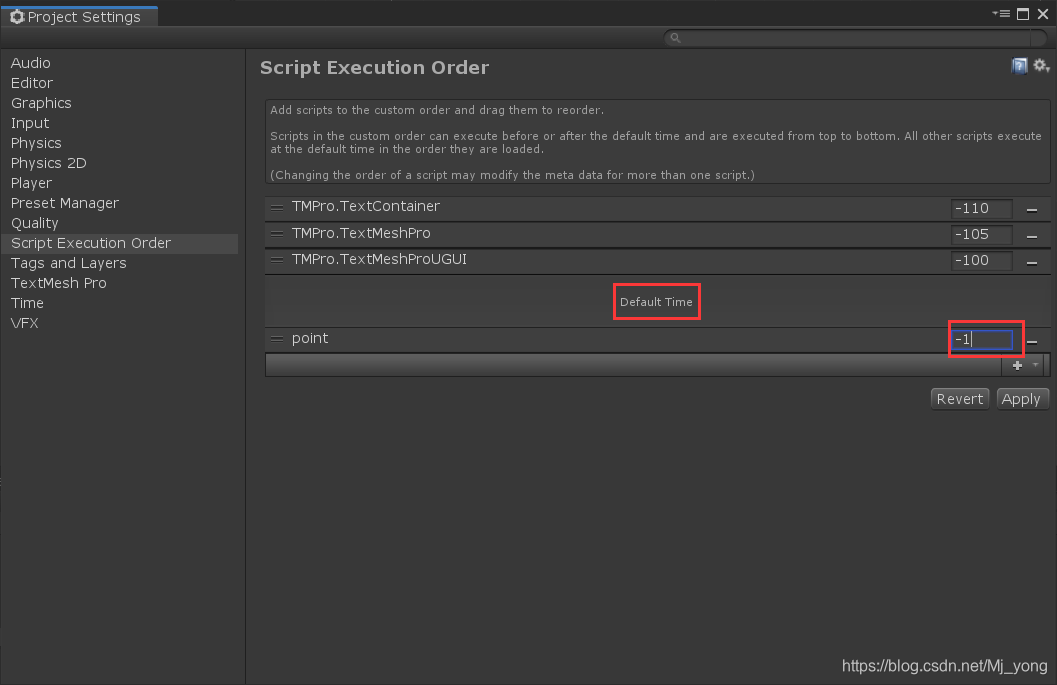This screenshot has height=685, width=1057.
Task: Select the TMPro.TextMeshPro script name
Action: [x=361, y=233]
